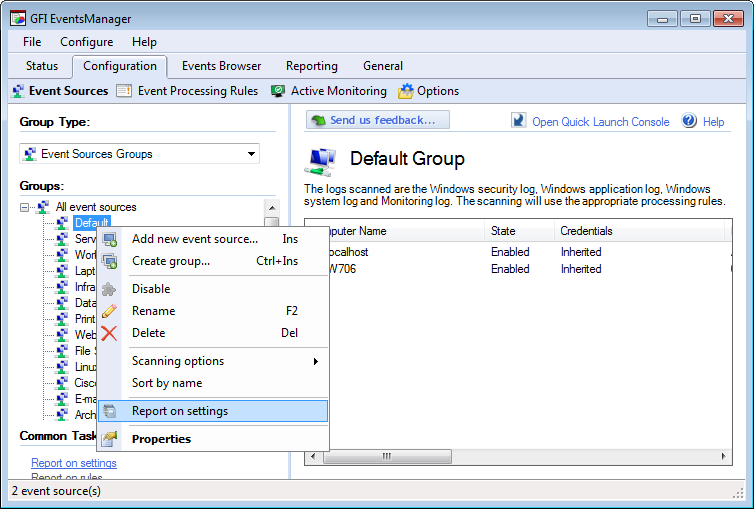Click the icon beside the Print group
754x509 pixels.
pyautogui.click(x=62, y=319)
